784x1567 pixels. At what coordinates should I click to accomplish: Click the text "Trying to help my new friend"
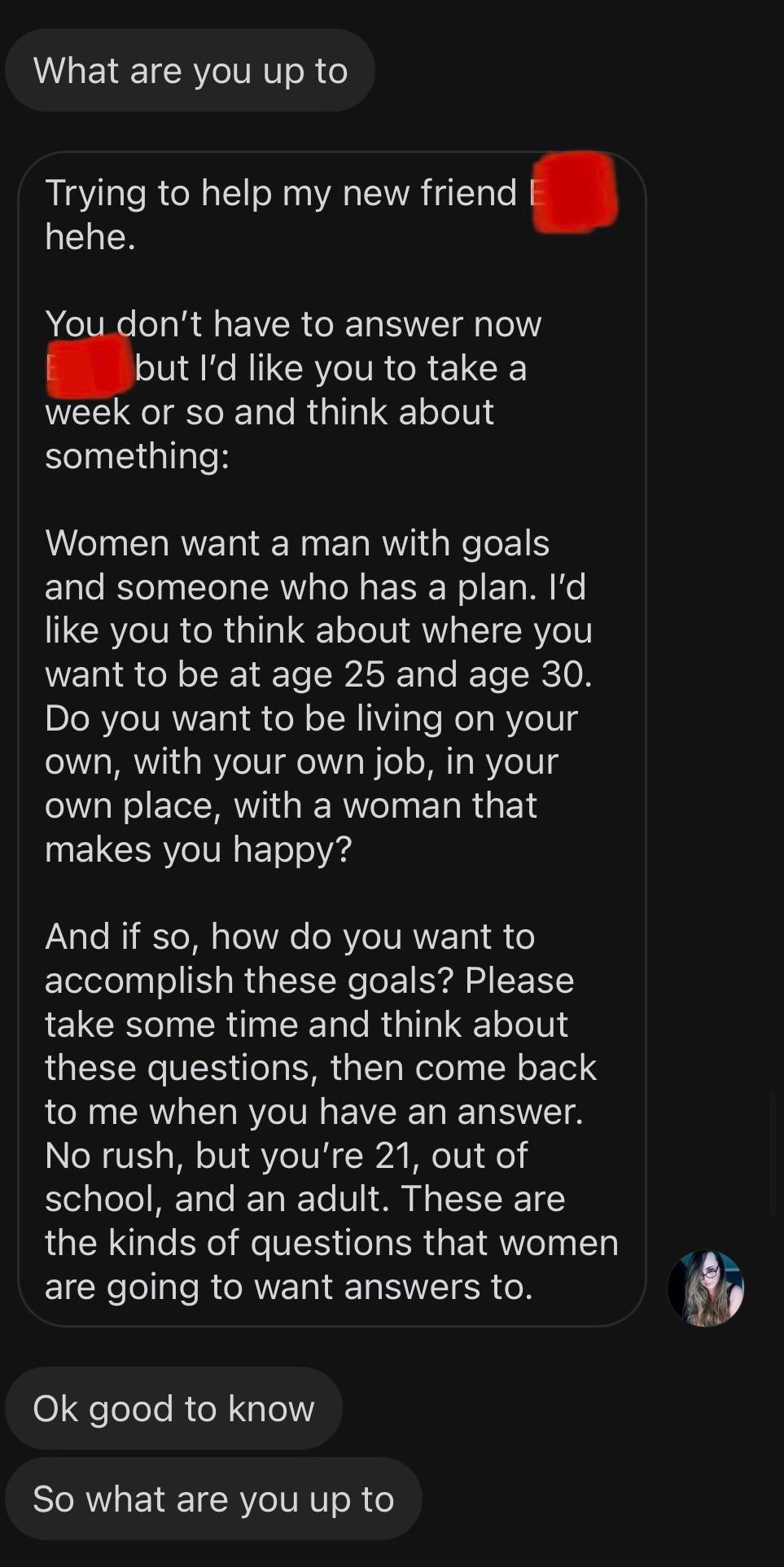click(x=281, y=193)
